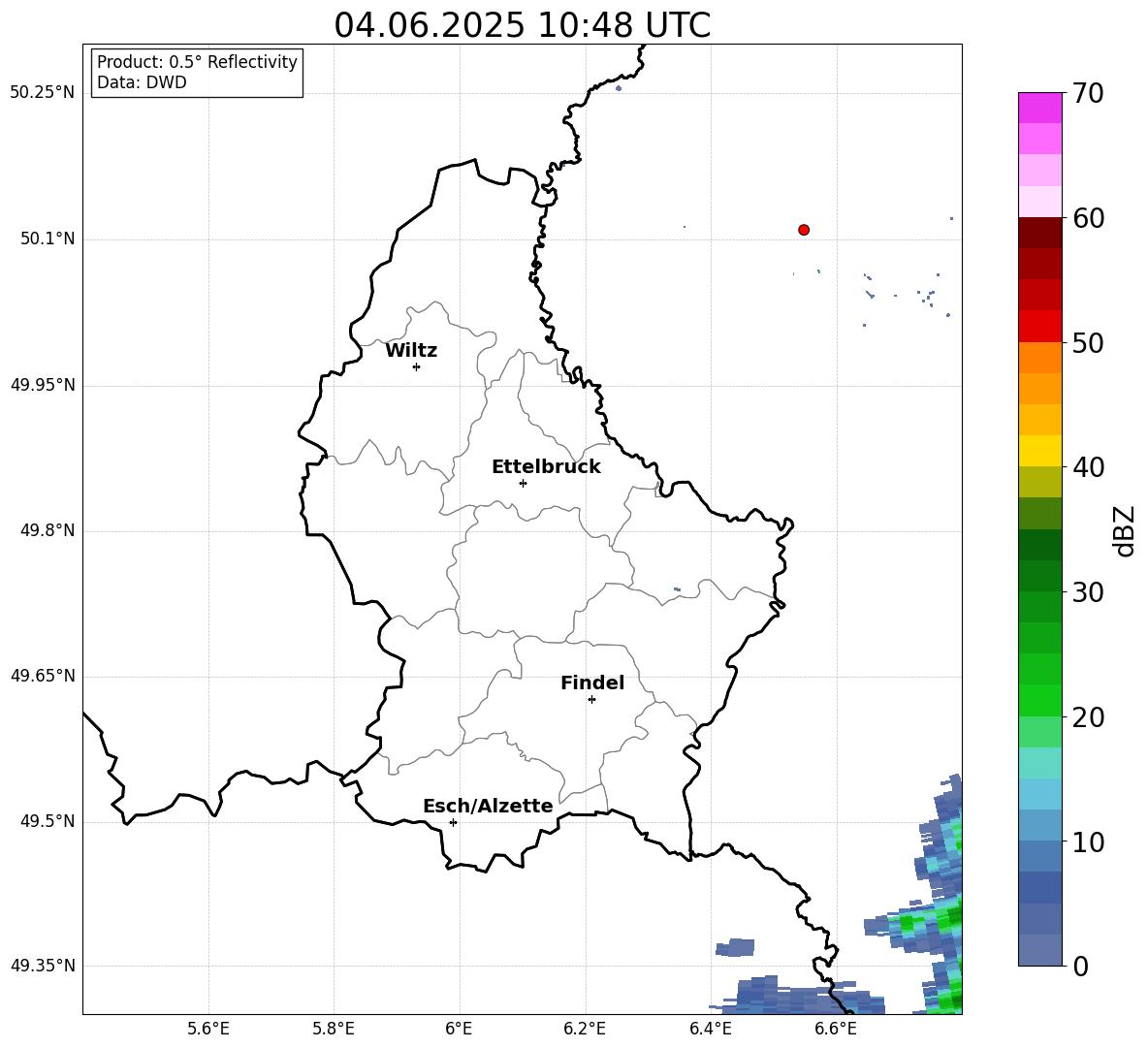The height and width of the screenshot is (1048, 1148).
Task: Click the colorbar tick label 60
Action: 1088,218
